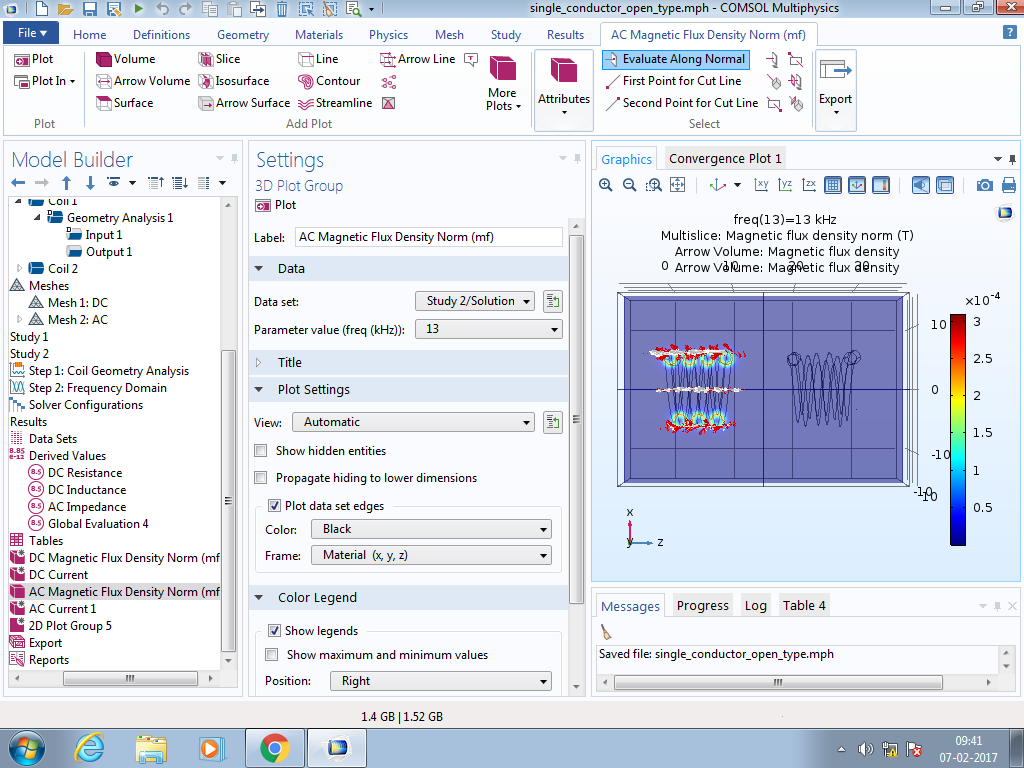
Task: Open the File menu
Action: [x=31, y=33]
